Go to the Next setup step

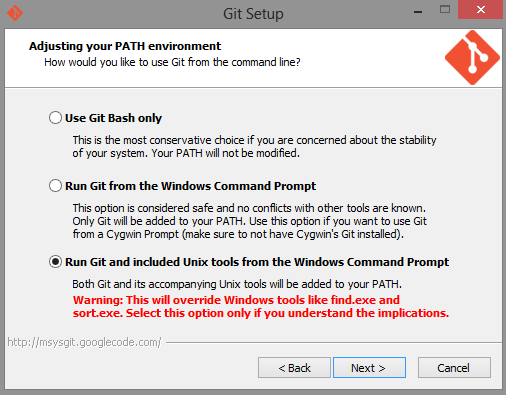(369, 368)
